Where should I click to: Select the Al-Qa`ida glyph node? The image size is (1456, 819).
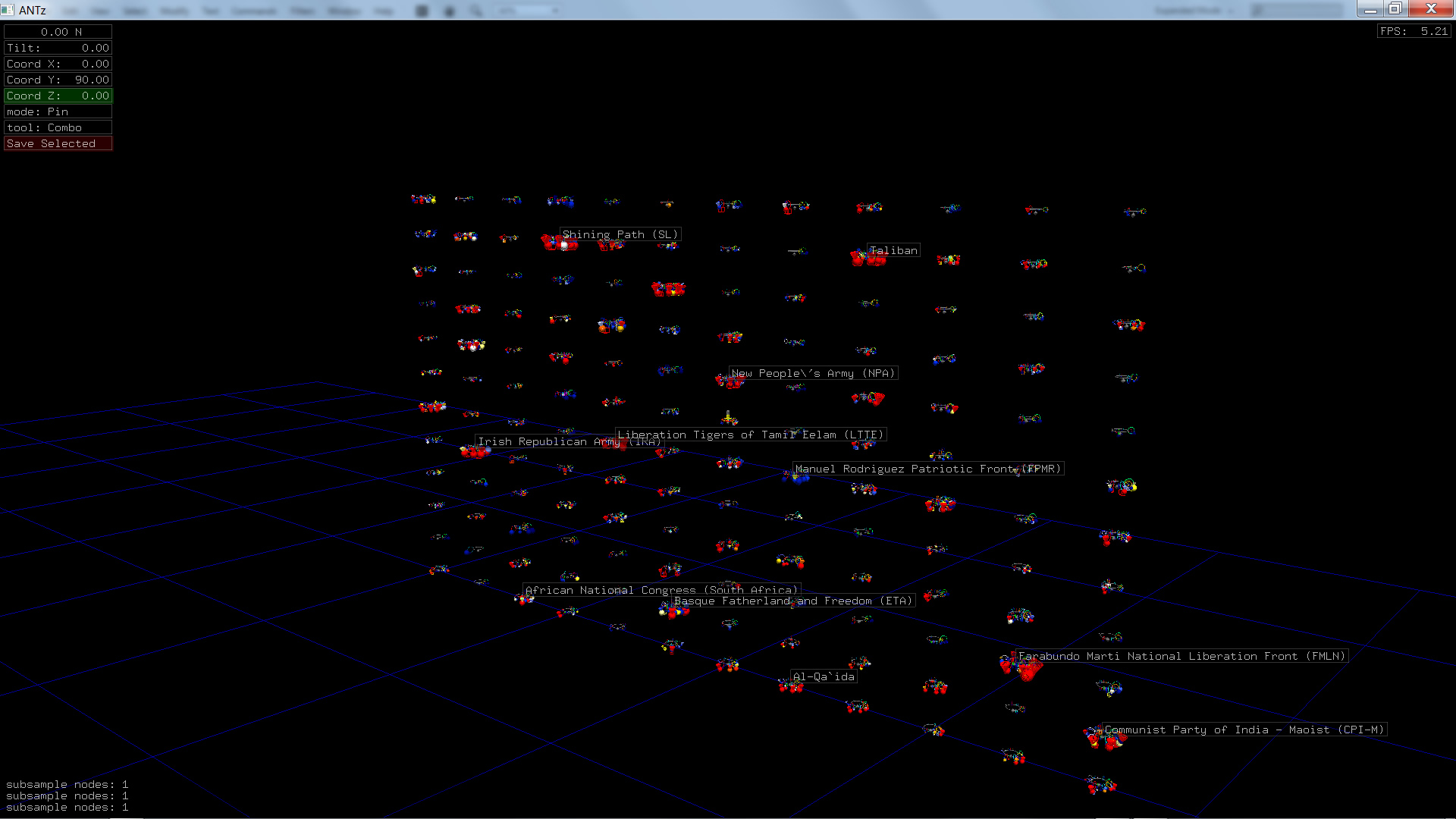tap(790, 686)
